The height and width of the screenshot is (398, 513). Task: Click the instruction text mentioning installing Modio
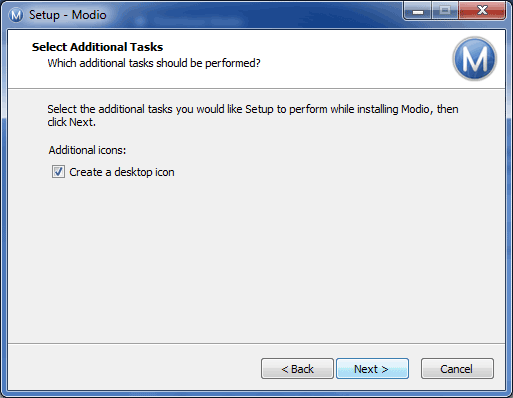[x=253, y=116]
